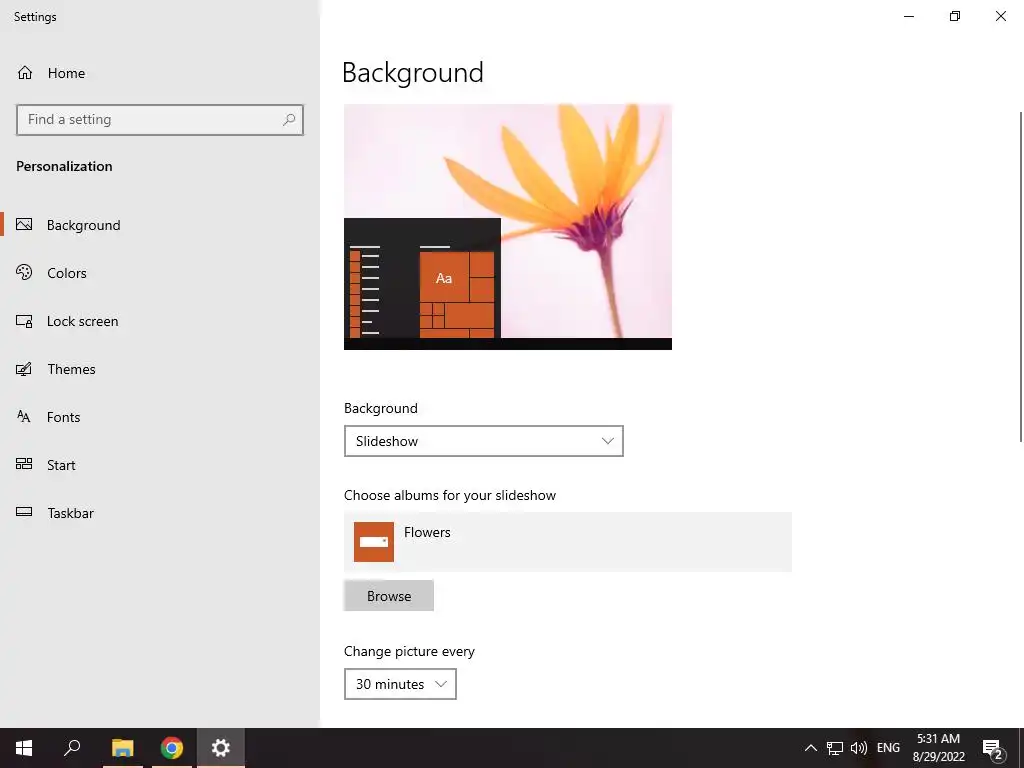Switch the ENG input language

pos(888,748)
